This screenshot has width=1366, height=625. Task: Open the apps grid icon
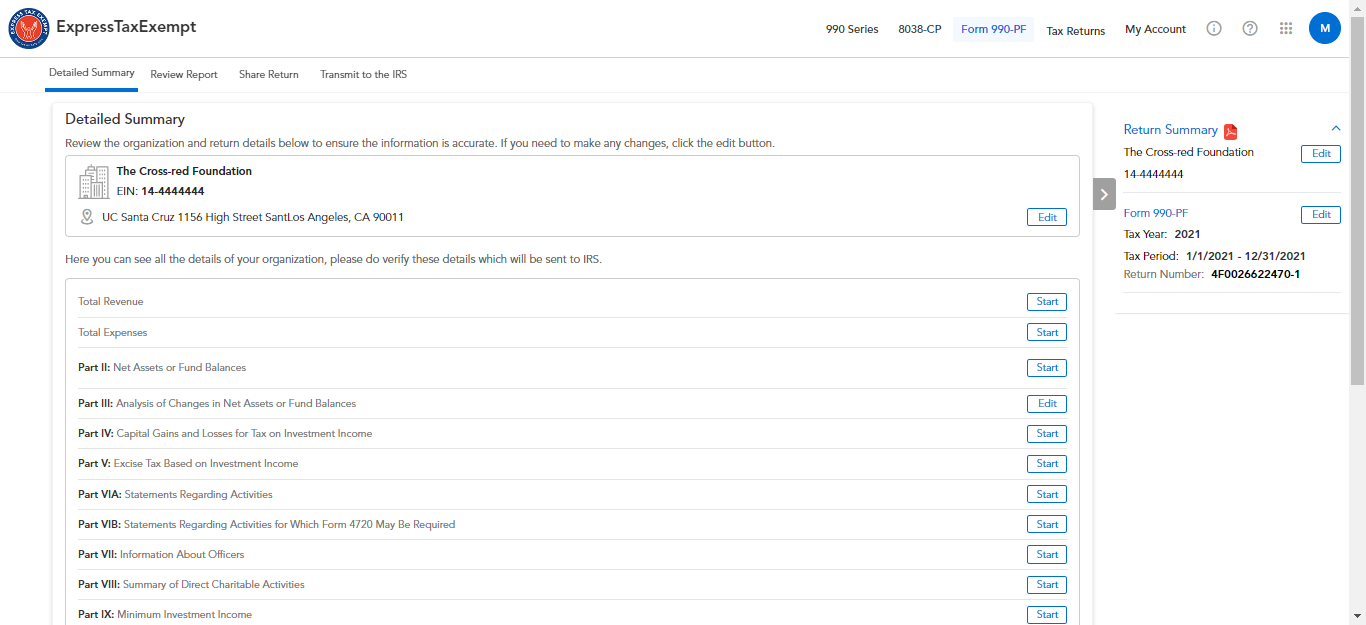[x=1287, y=29]
